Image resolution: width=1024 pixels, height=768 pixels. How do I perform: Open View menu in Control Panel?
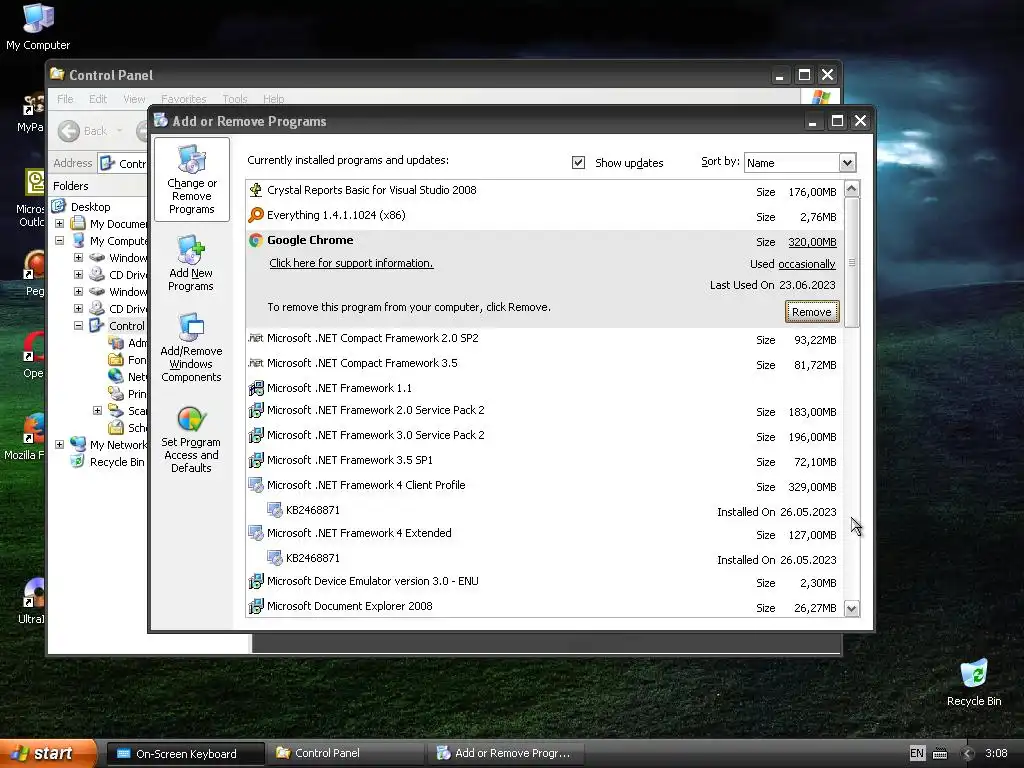click(134, 99)
